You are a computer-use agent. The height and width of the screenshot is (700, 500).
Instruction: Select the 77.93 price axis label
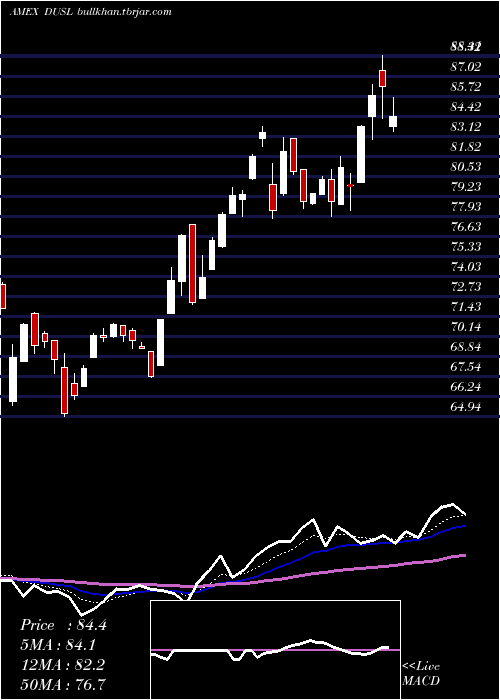[466, 207]
